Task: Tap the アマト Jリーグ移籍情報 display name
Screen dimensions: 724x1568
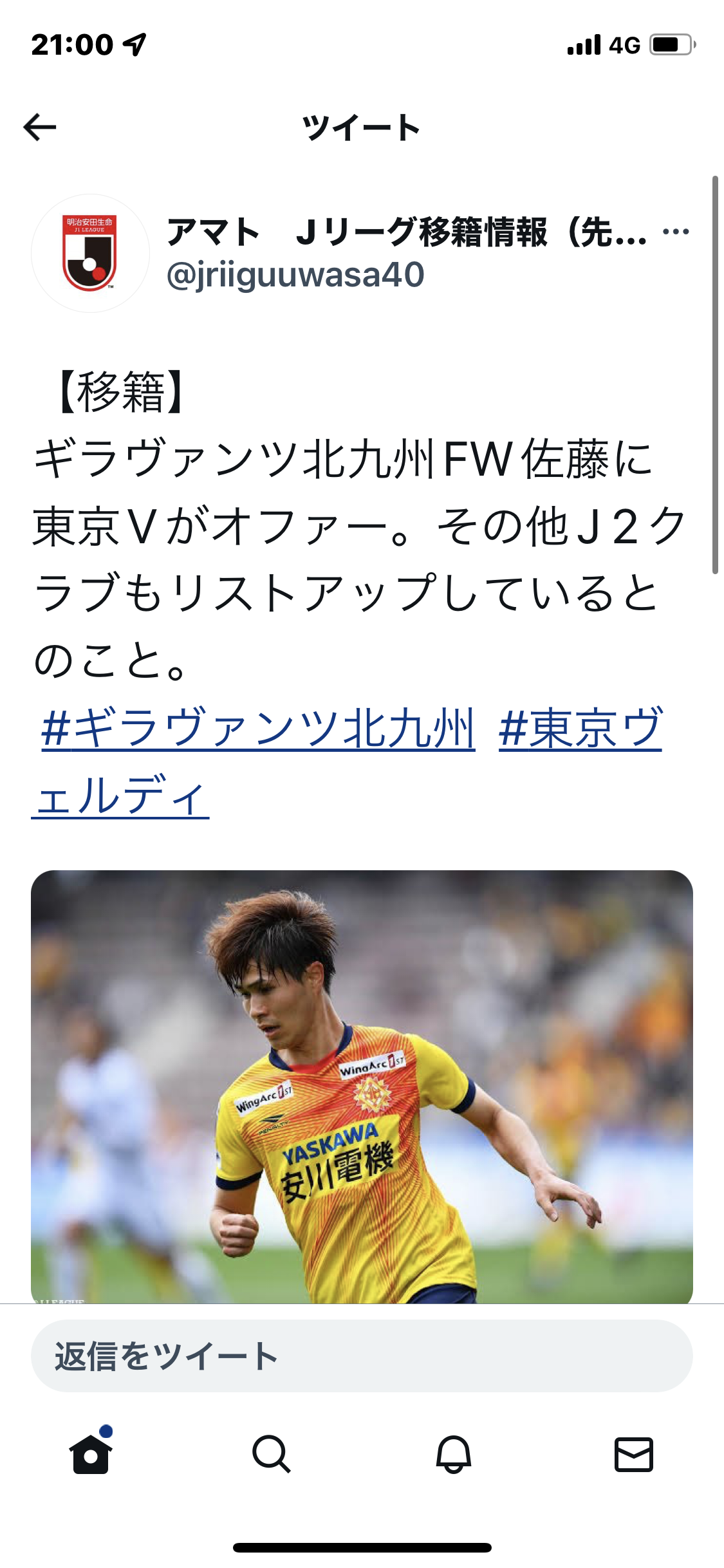Action: 407,232
